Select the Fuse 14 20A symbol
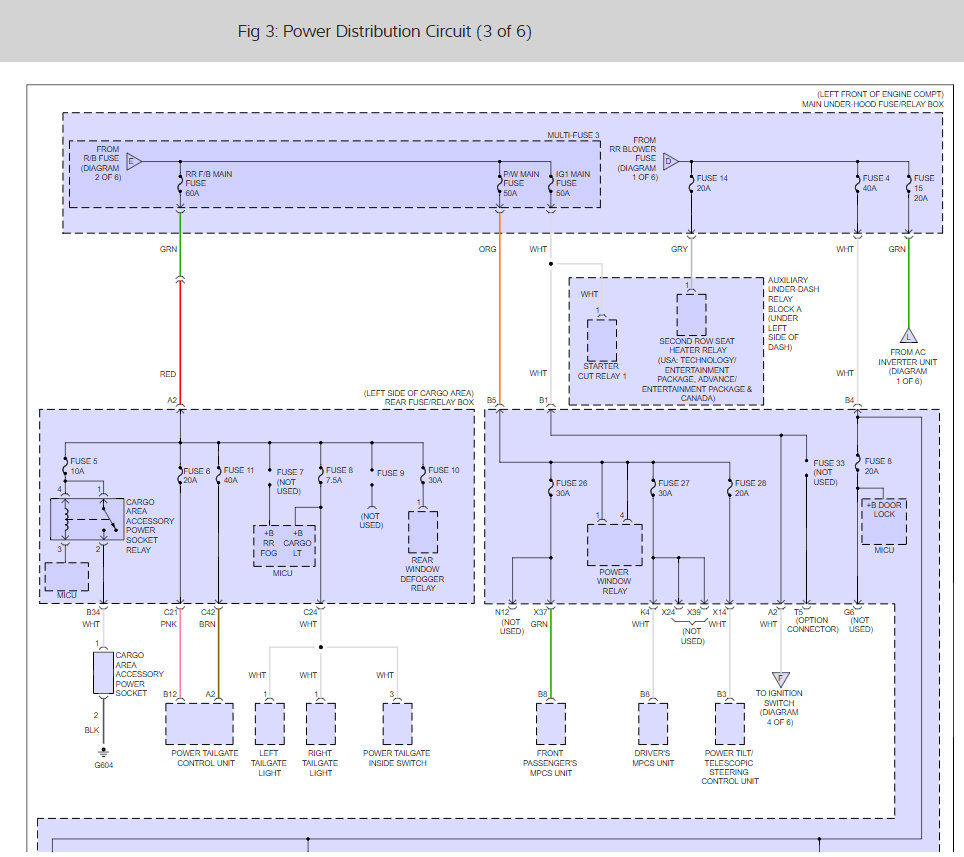 pyautogui.click(x=692, y=184)
